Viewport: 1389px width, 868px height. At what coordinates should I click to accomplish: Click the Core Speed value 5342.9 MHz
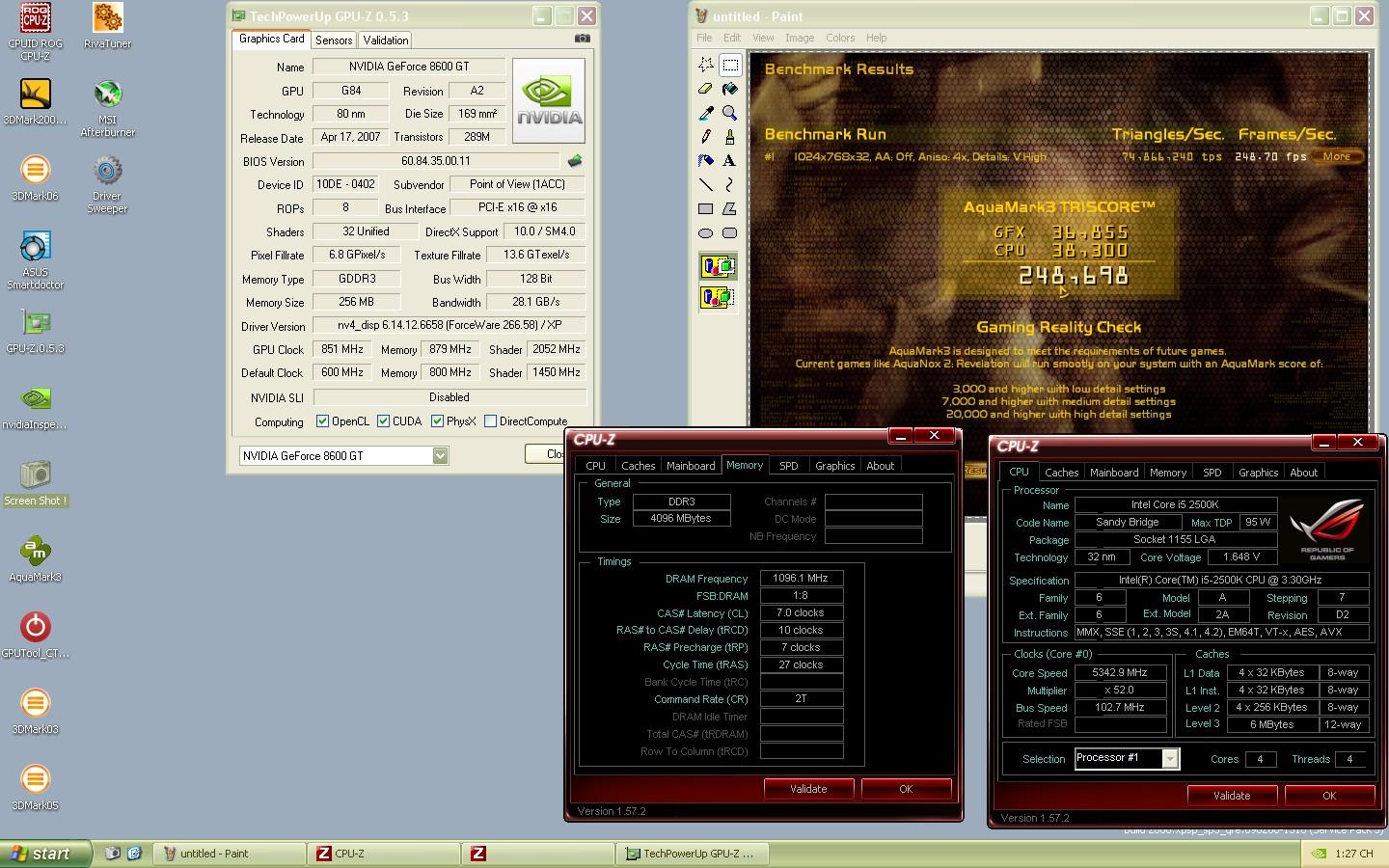click(x=1119, y=673)
